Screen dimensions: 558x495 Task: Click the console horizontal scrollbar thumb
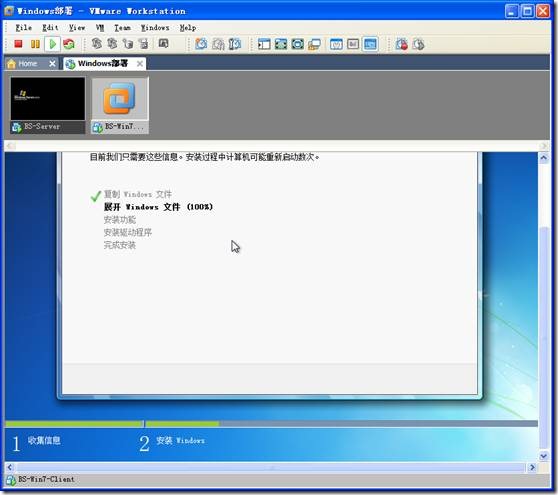click(271, 467)
